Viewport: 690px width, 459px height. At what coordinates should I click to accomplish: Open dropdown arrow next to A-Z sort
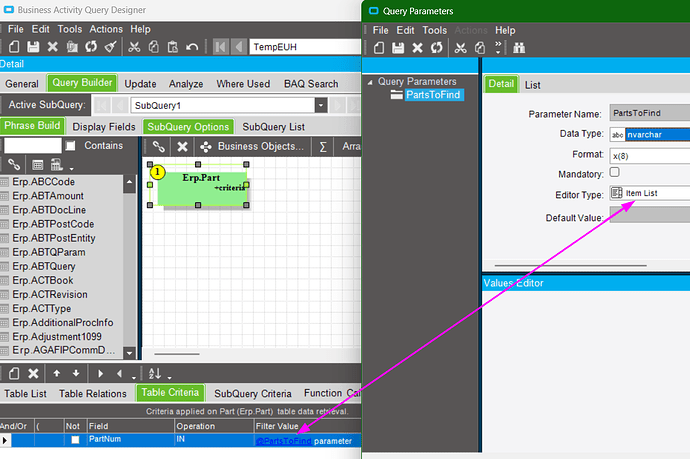[x=169, y=378]
